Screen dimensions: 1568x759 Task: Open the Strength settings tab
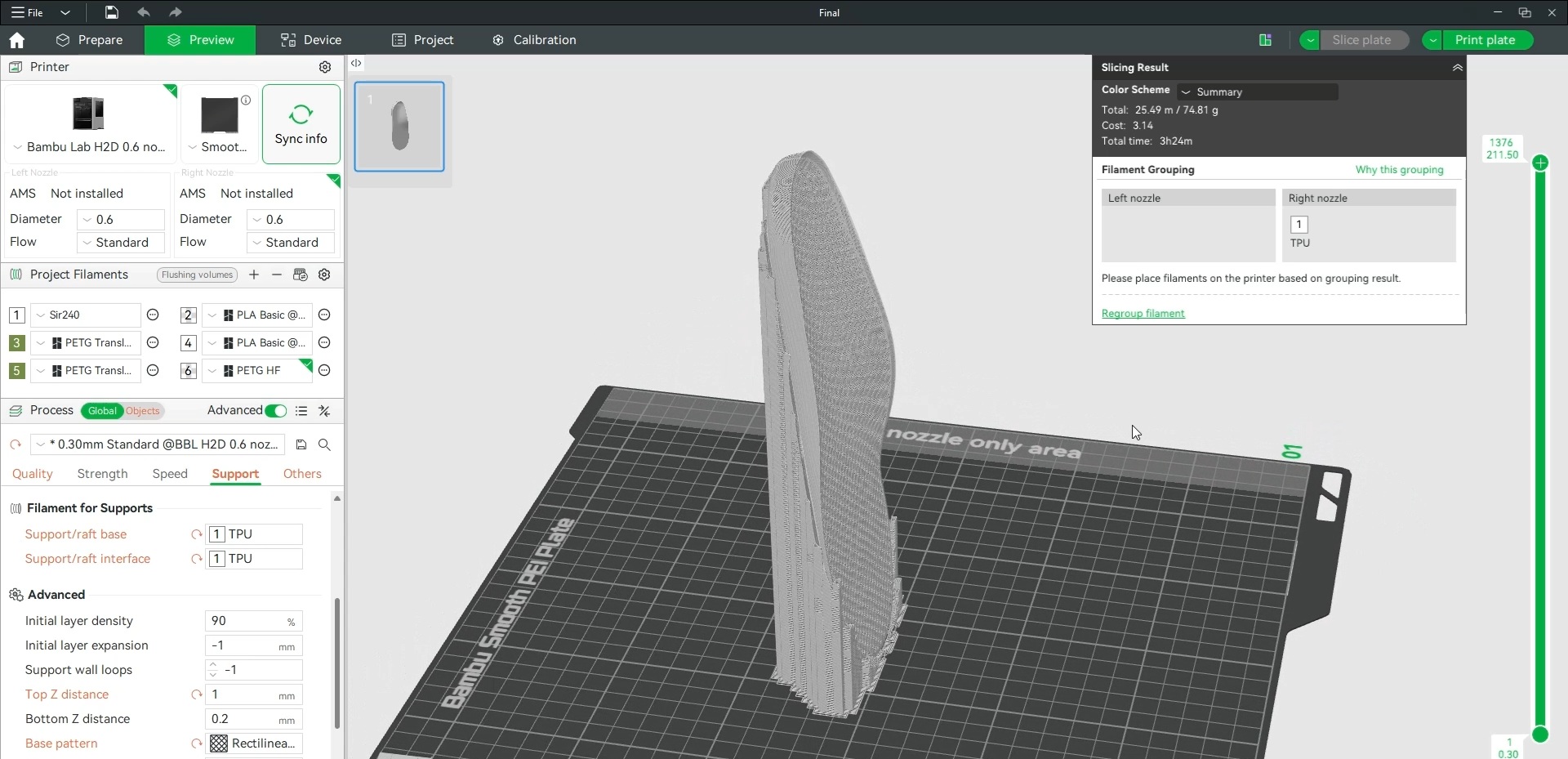tap(102, 474)
